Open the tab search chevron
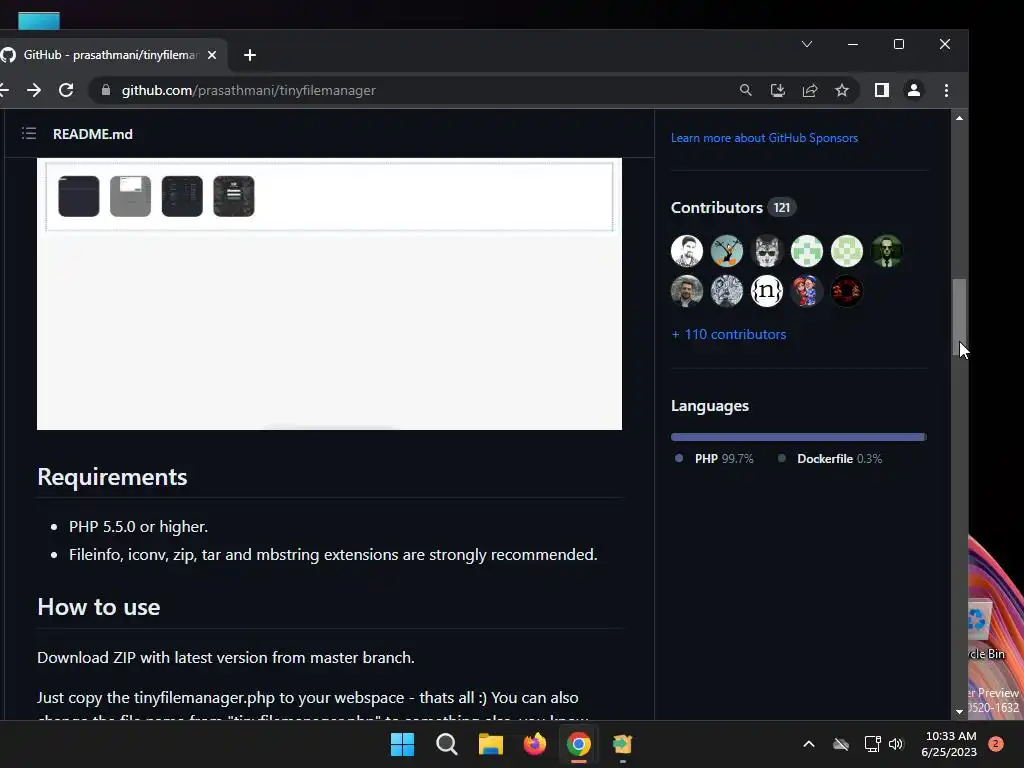1024x768 pixels. [807, 44]
